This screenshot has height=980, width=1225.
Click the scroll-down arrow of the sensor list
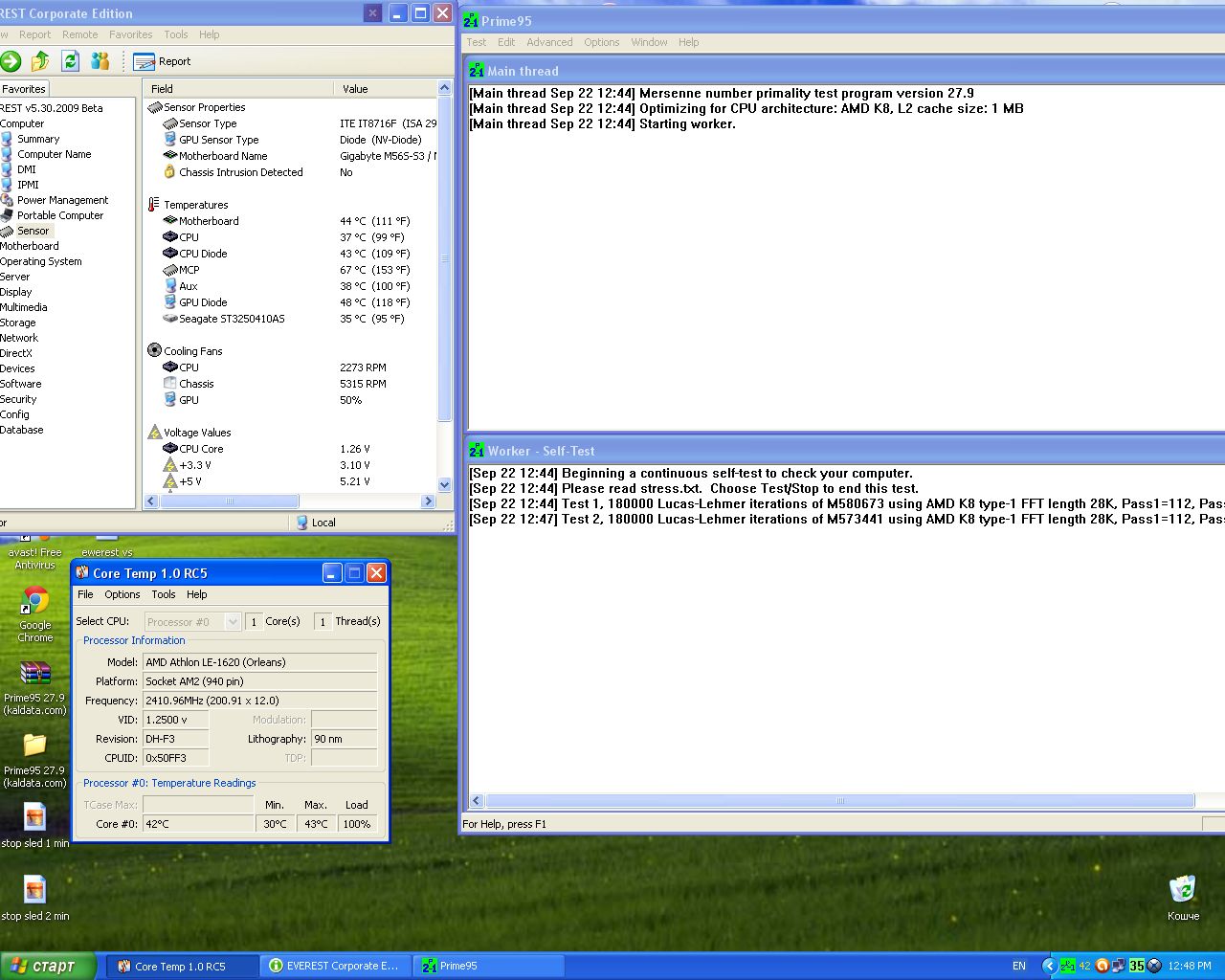[x=444, y=485]
